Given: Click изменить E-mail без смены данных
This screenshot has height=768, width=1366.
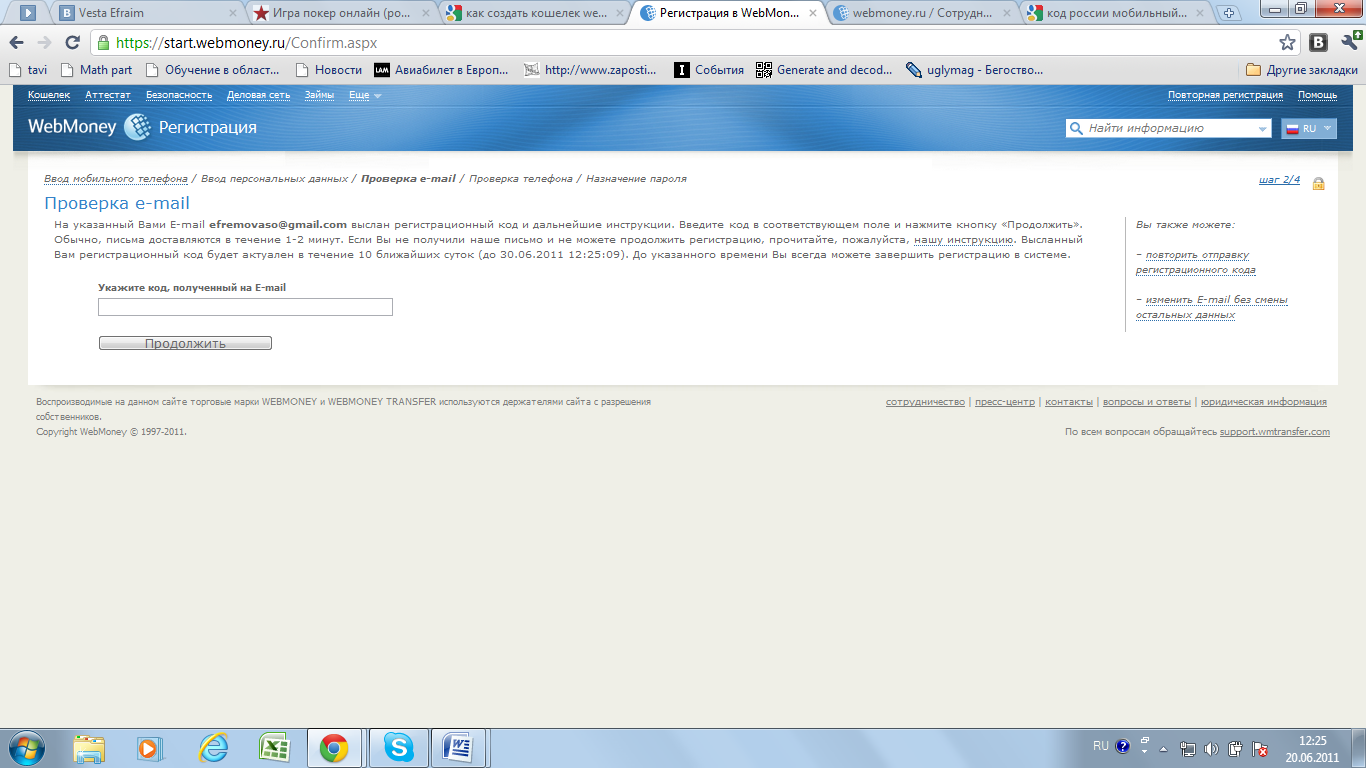Looking at the screenshot, I should [x=1211, y=308].
